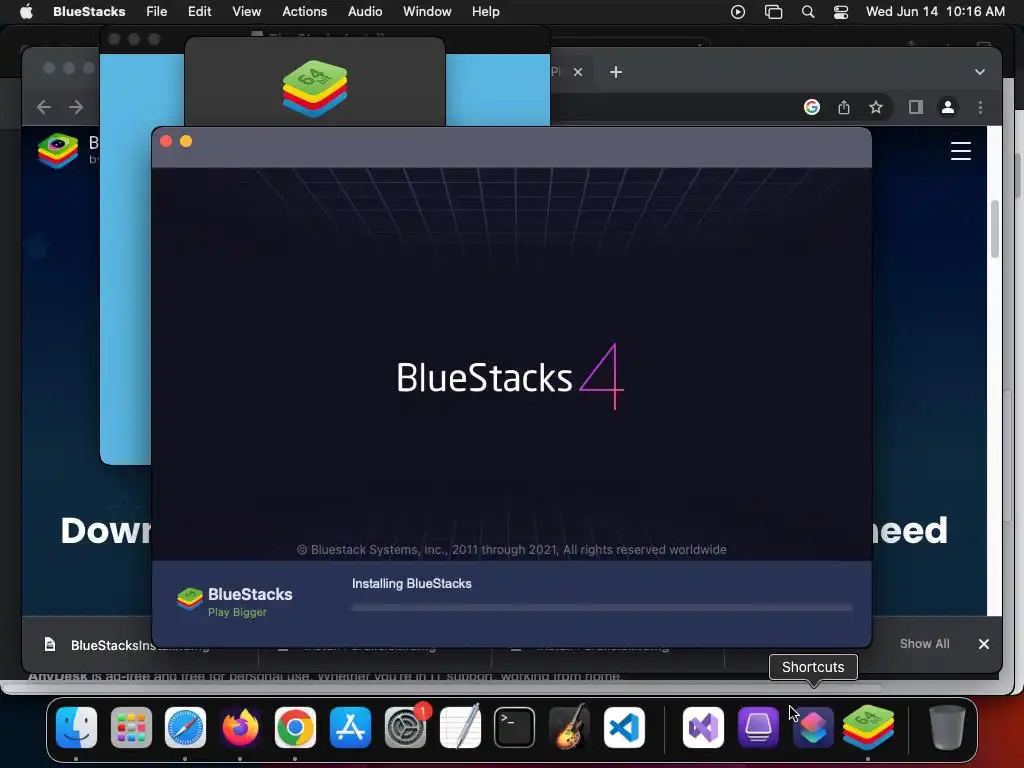This screenshot has height=768, width=1024.
Task: Minimize the BlueStacks installer window
Action: click(x=186, y=141)
